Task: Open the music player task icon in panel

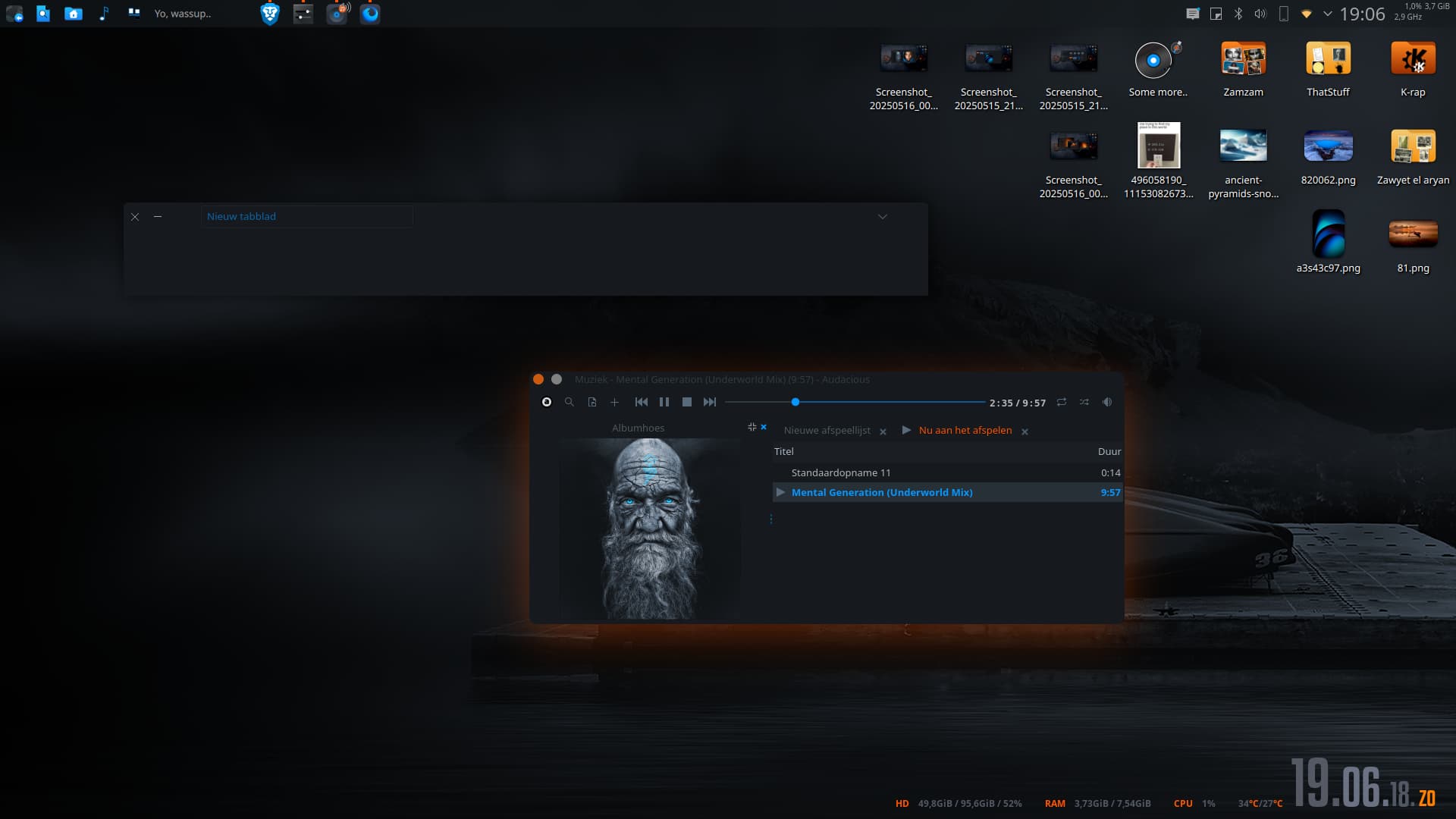Action: coord(337,14)
